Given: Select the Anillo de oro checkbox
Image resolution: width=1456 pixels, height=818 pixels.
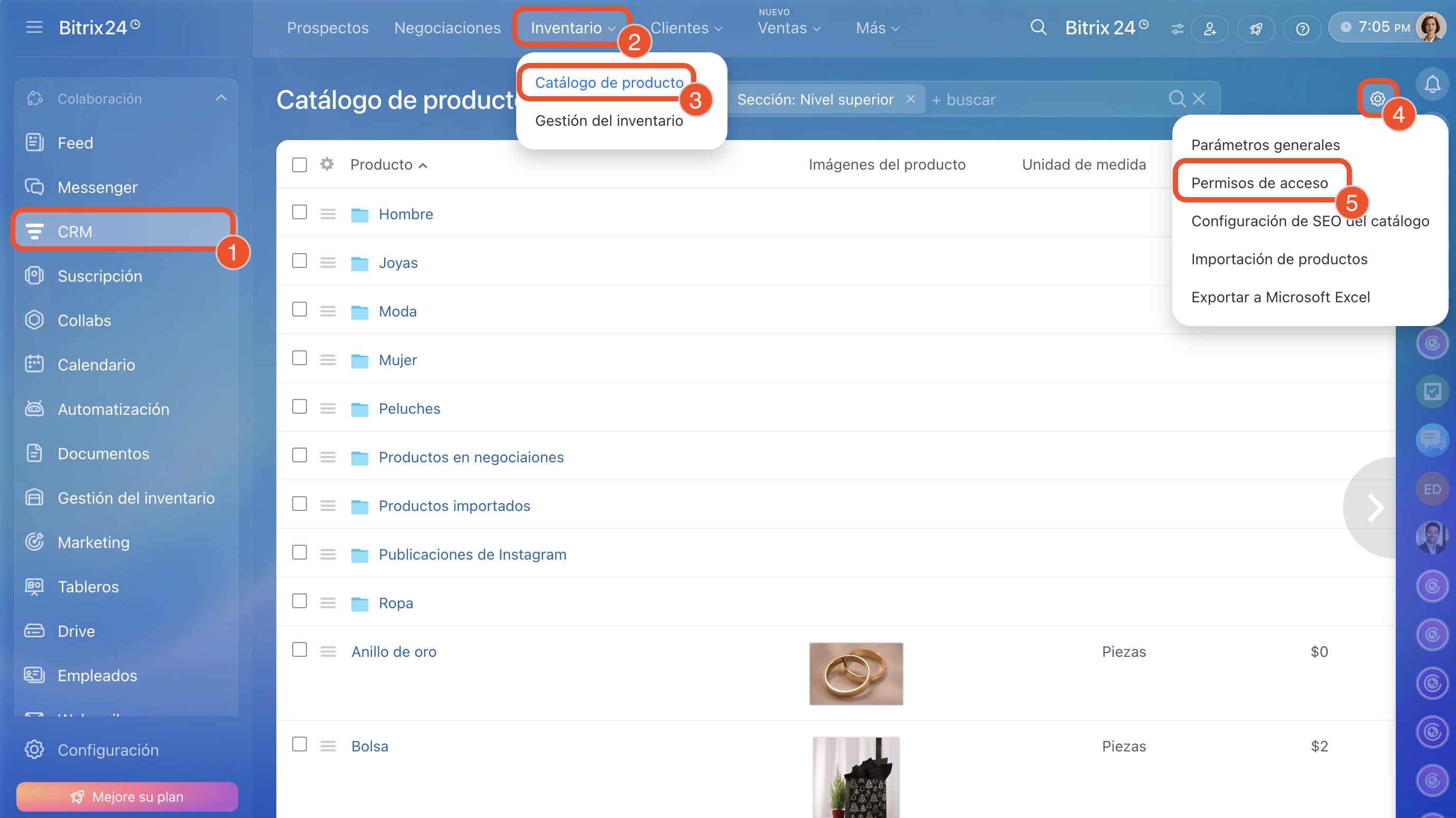Looking at the screenshot, I should click(x=299, y=650).
